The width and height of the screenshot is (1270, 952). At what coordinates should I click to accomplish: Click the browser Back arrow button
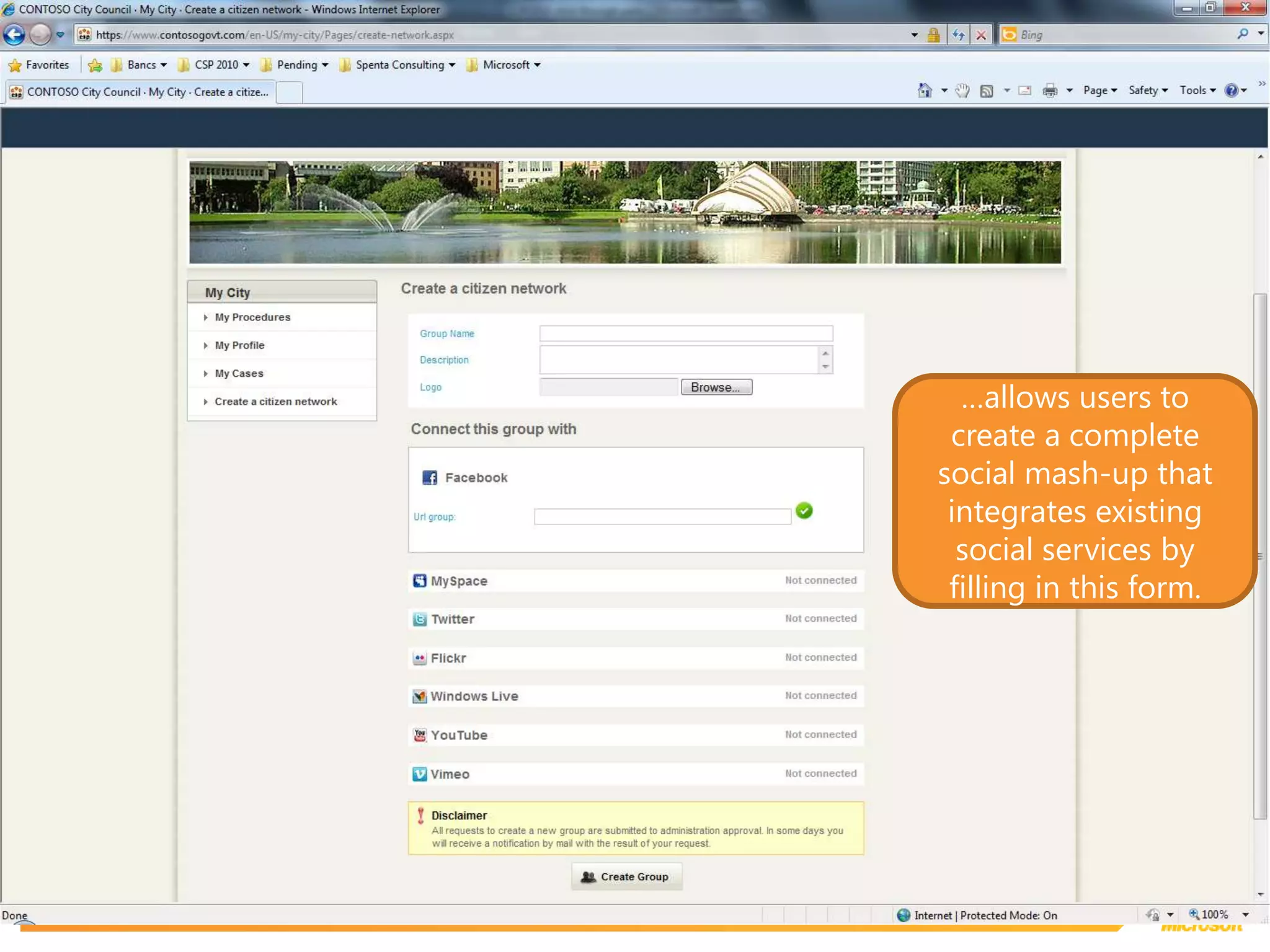point(14,35)
